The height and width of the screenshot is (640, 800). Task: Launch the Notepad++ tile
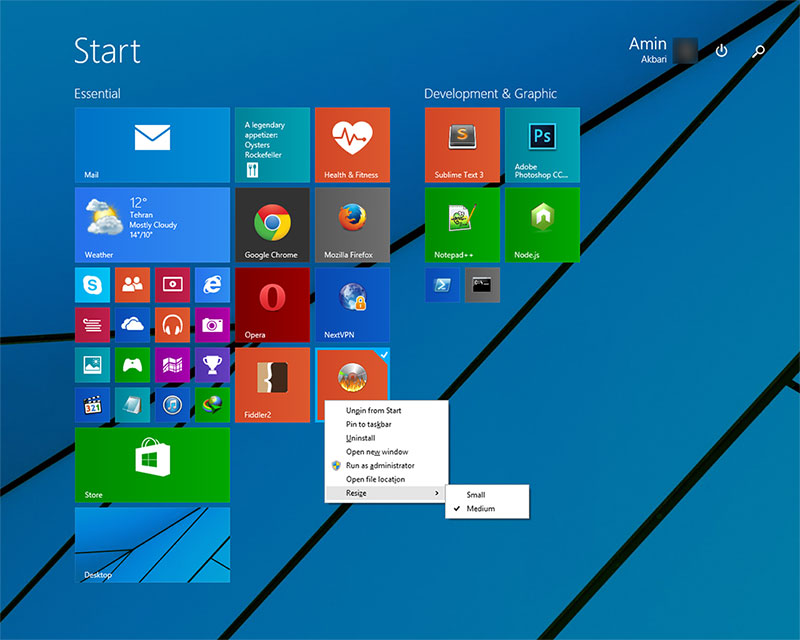pos(462,225)
